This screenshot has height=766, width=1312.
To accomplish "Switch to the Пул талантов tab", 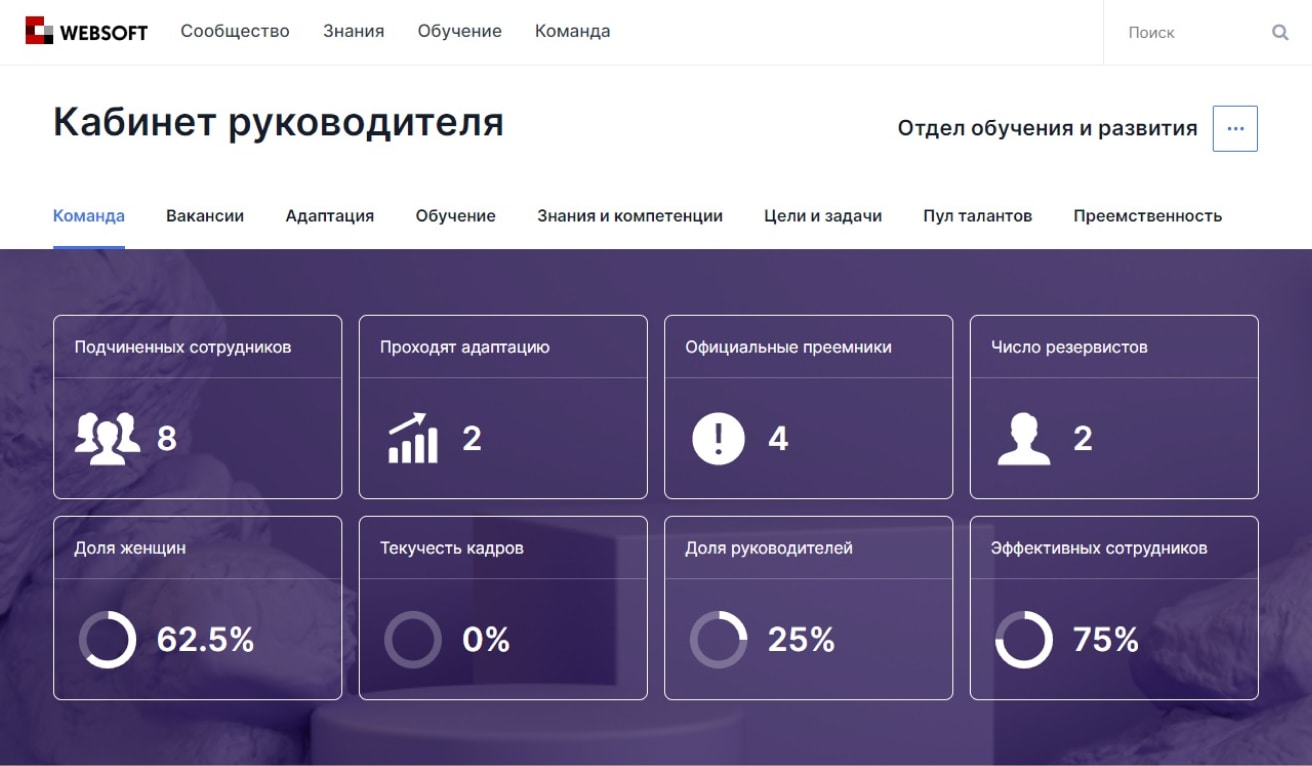I will coord(978,215).
